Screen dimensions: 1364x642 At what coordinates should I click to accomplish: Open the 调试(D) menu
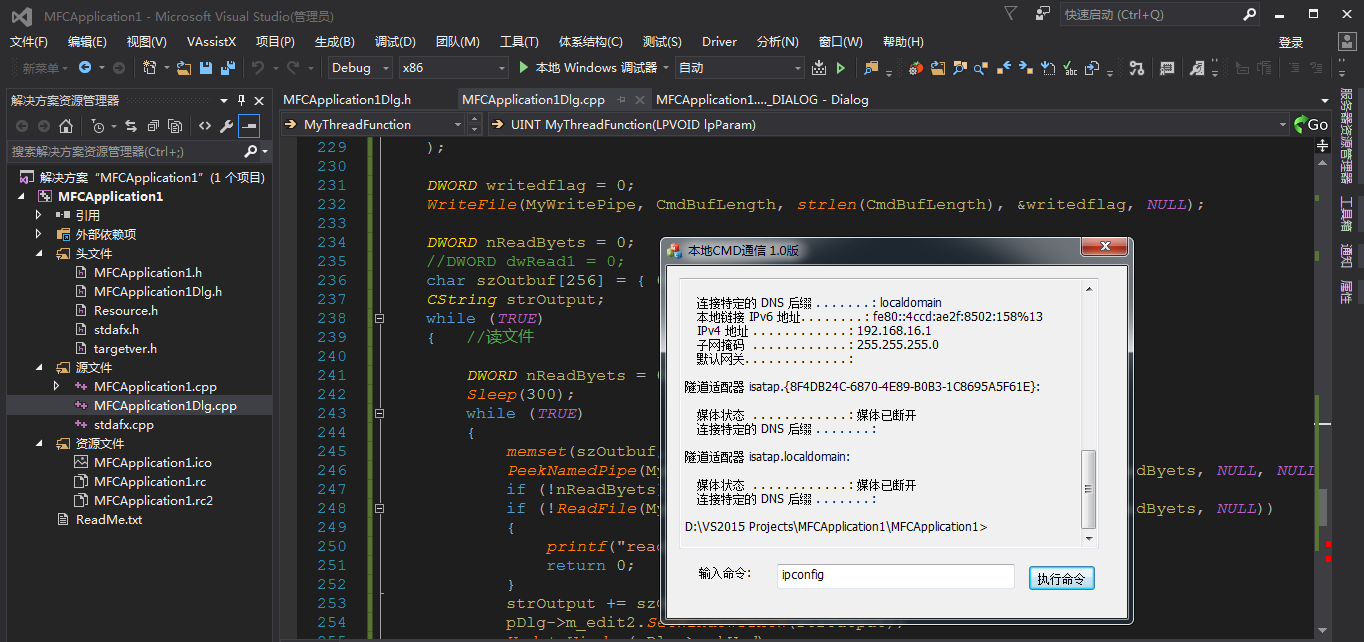click(395, 42)
